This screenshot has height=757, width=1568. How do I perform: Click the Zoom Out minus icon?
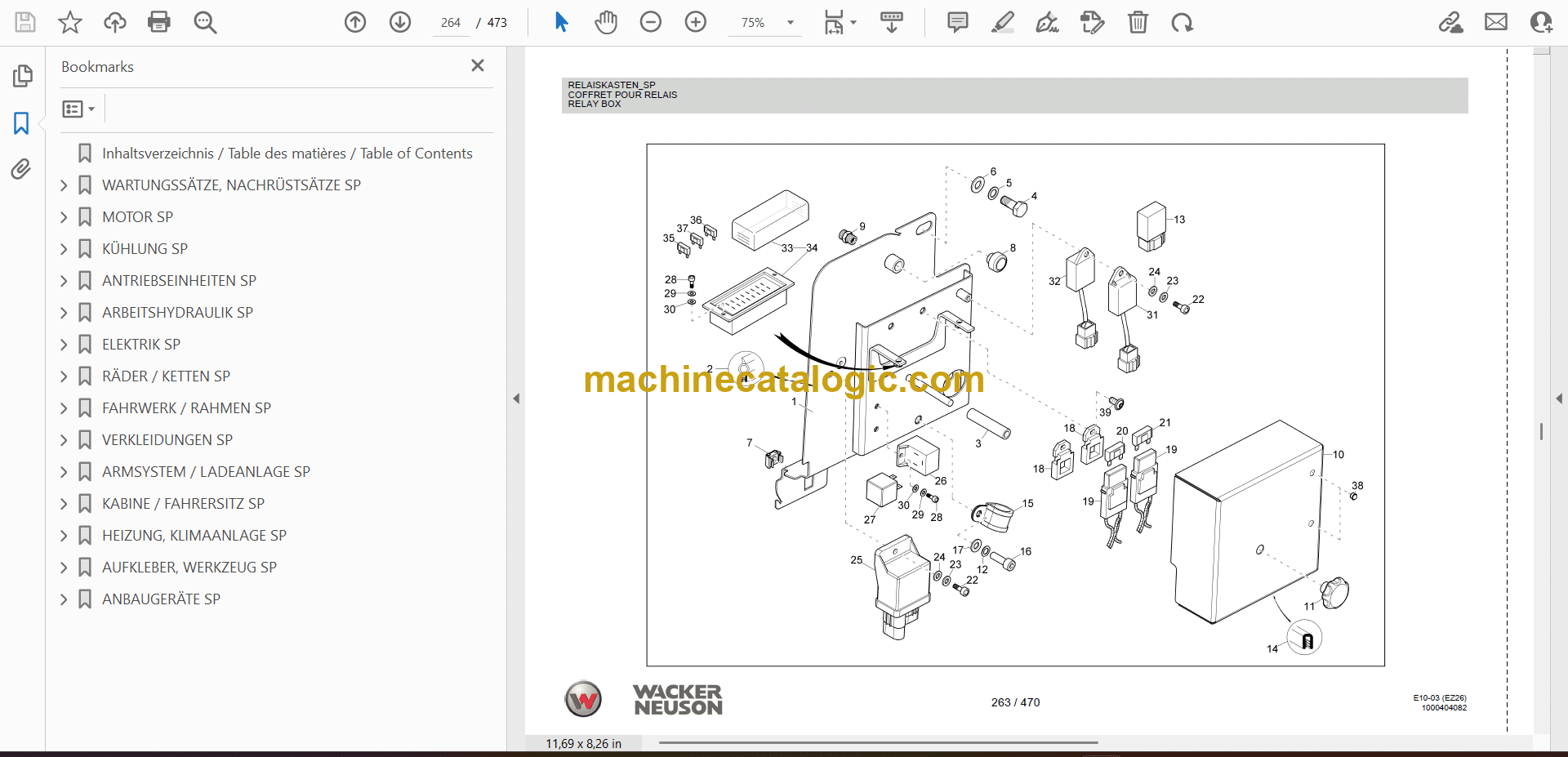click(x=650, y=22)
